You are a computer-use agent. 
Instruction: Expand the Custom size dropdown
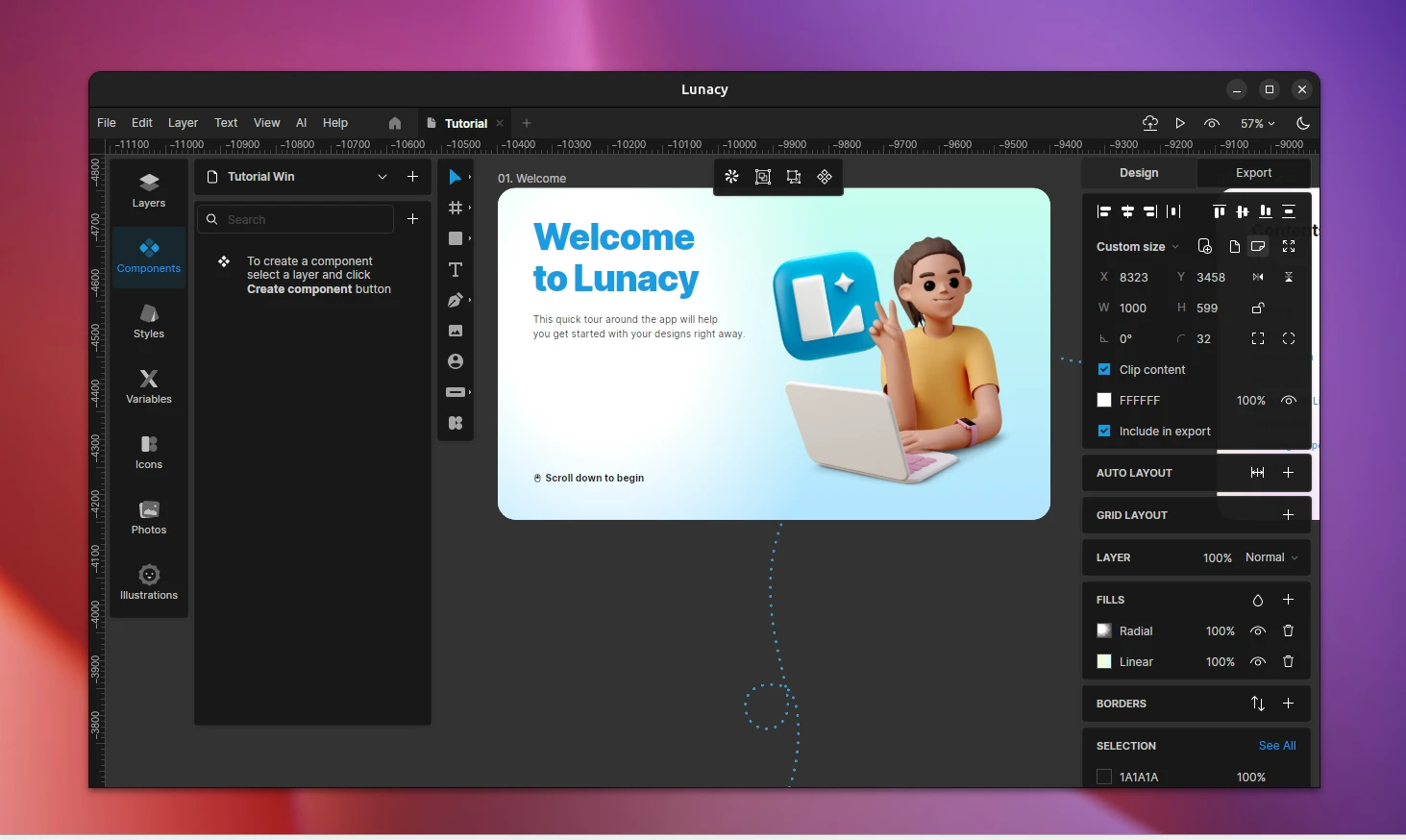point(1137,247)
